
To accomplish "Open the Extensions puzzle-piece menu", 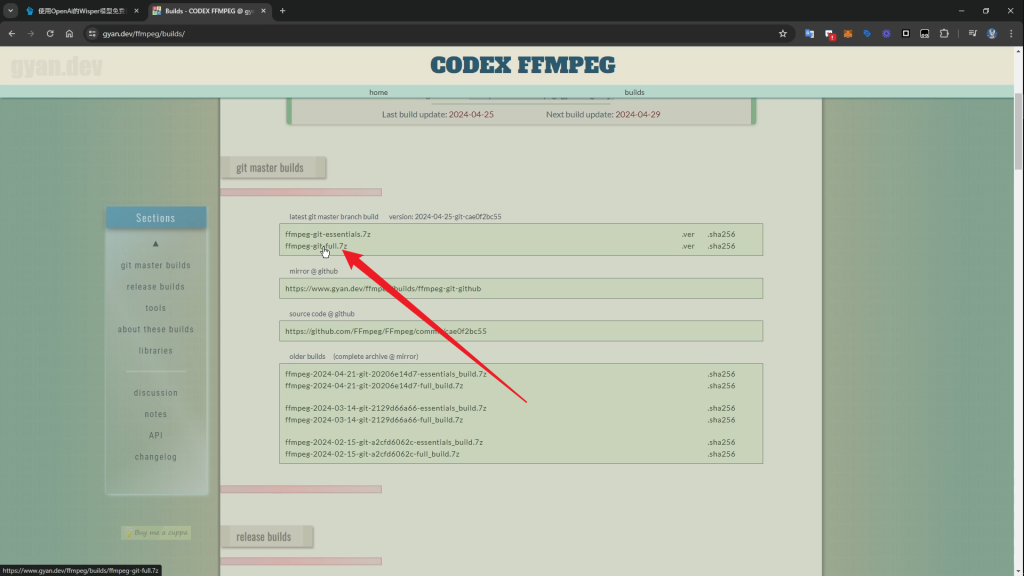I will (943, 33).
